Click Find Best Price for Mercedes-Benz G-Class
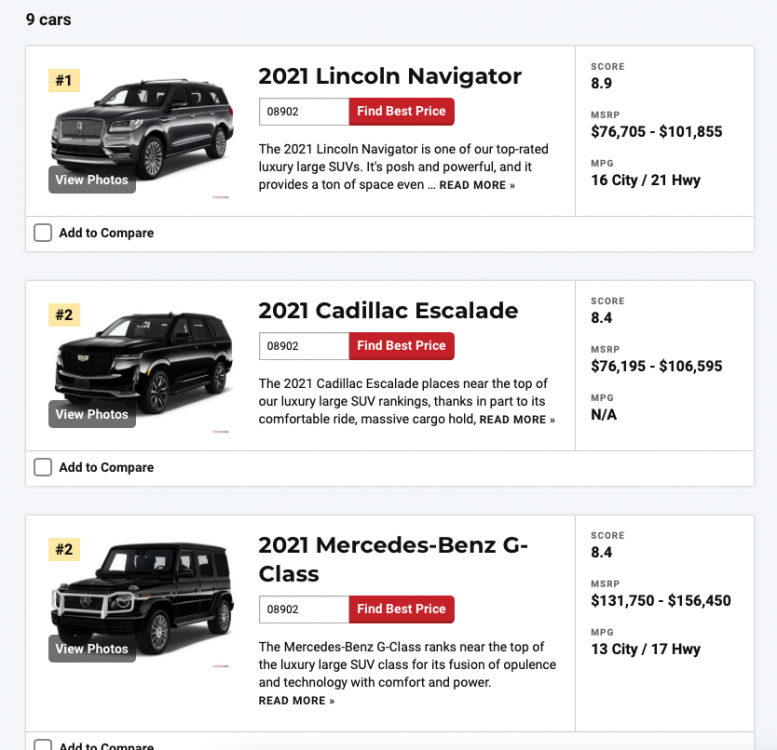Screen dimensions: 777x750 (x=401, y=609)
